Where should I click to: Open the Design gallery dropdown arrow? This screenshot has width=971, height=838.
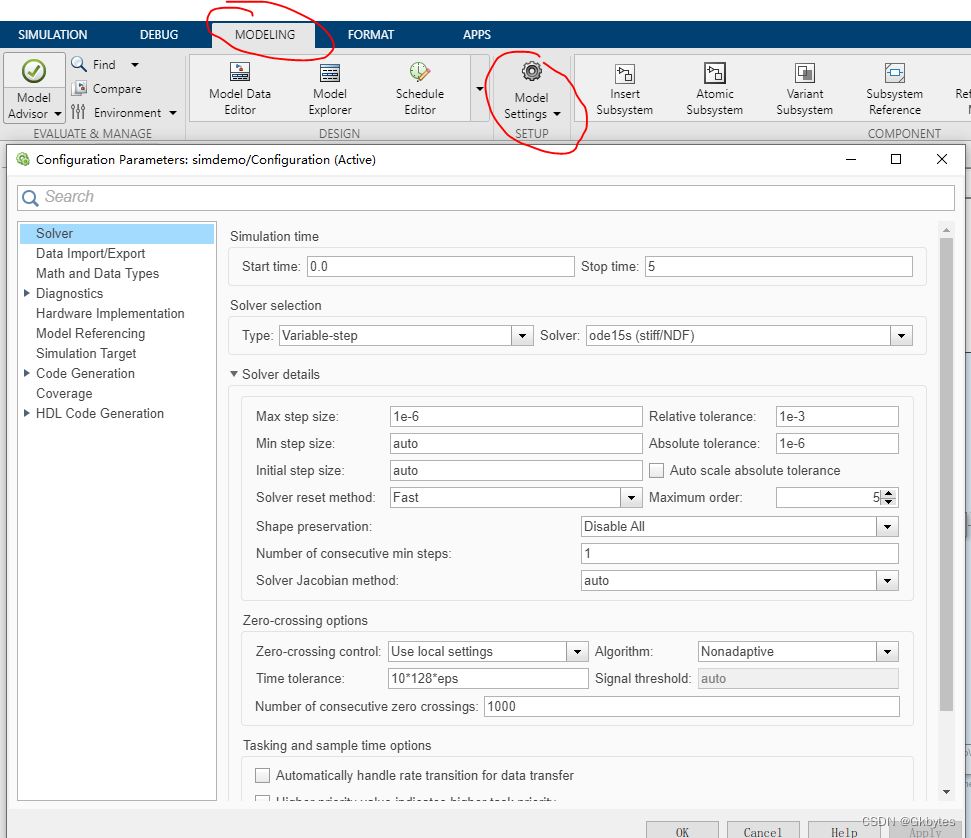[479, 89]
